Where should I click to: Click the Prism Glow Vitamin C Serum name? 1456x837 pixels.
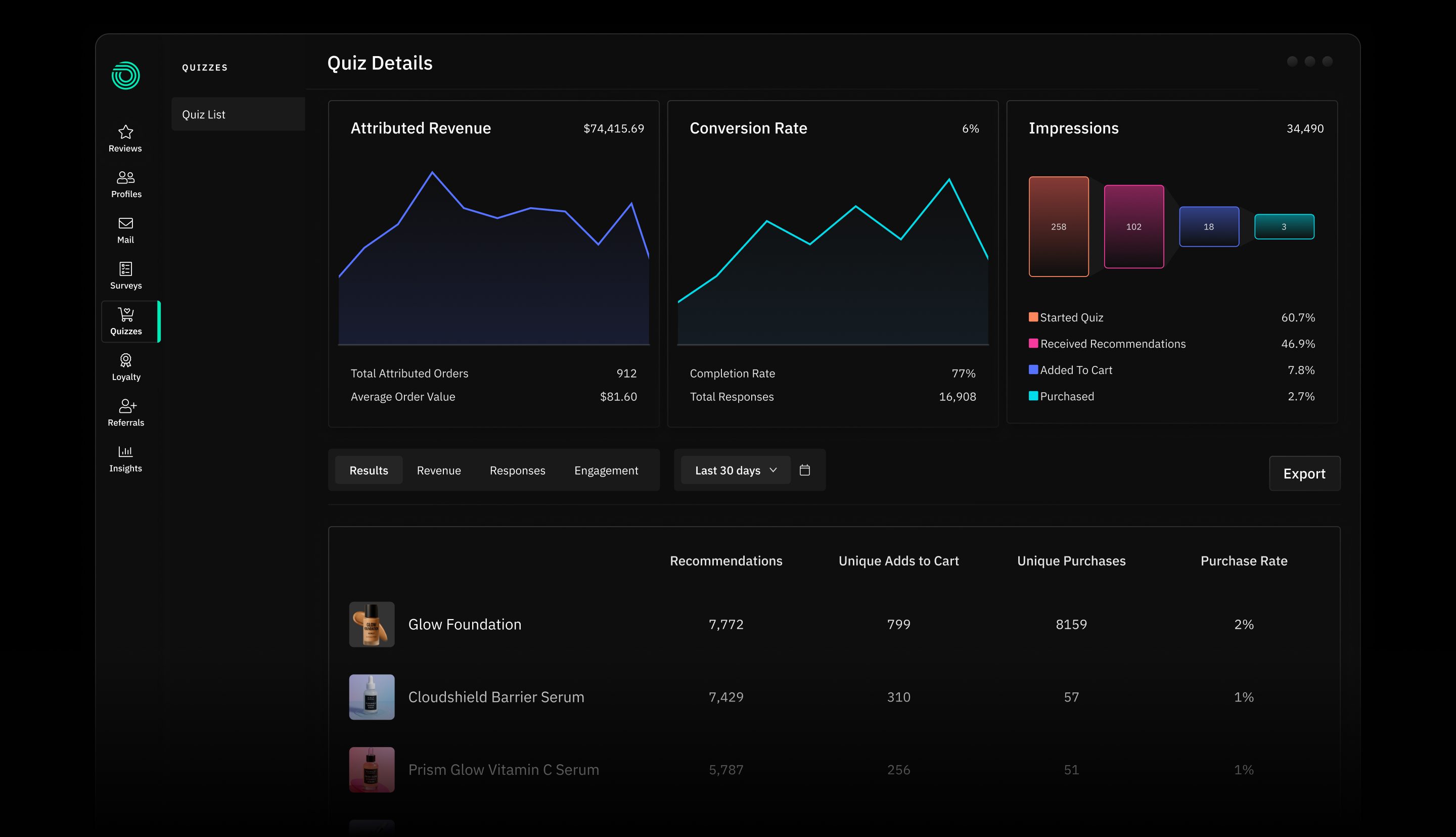(504, 770)
